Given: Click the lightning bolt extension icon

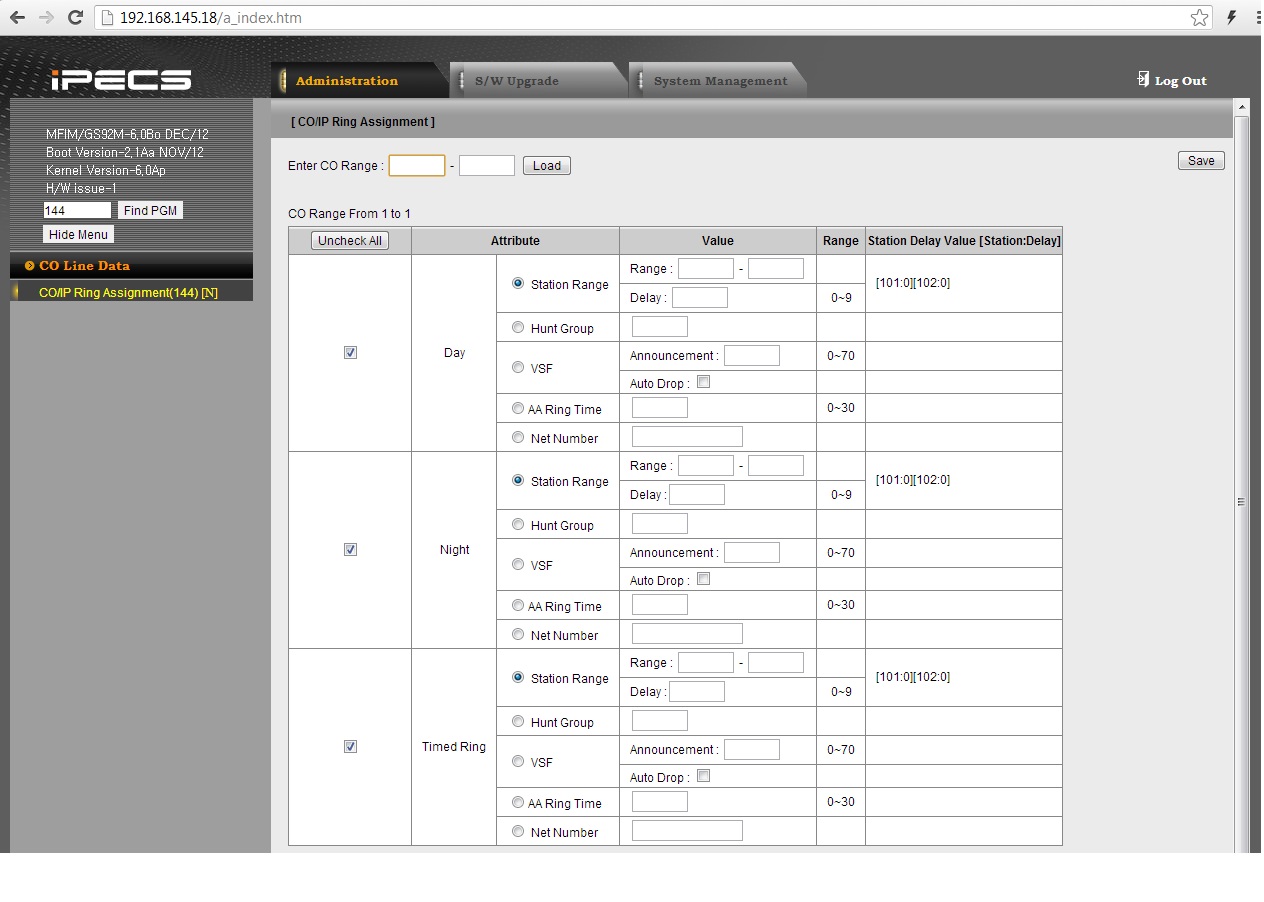Looking at the screenshot, I should click(1231, 18).
